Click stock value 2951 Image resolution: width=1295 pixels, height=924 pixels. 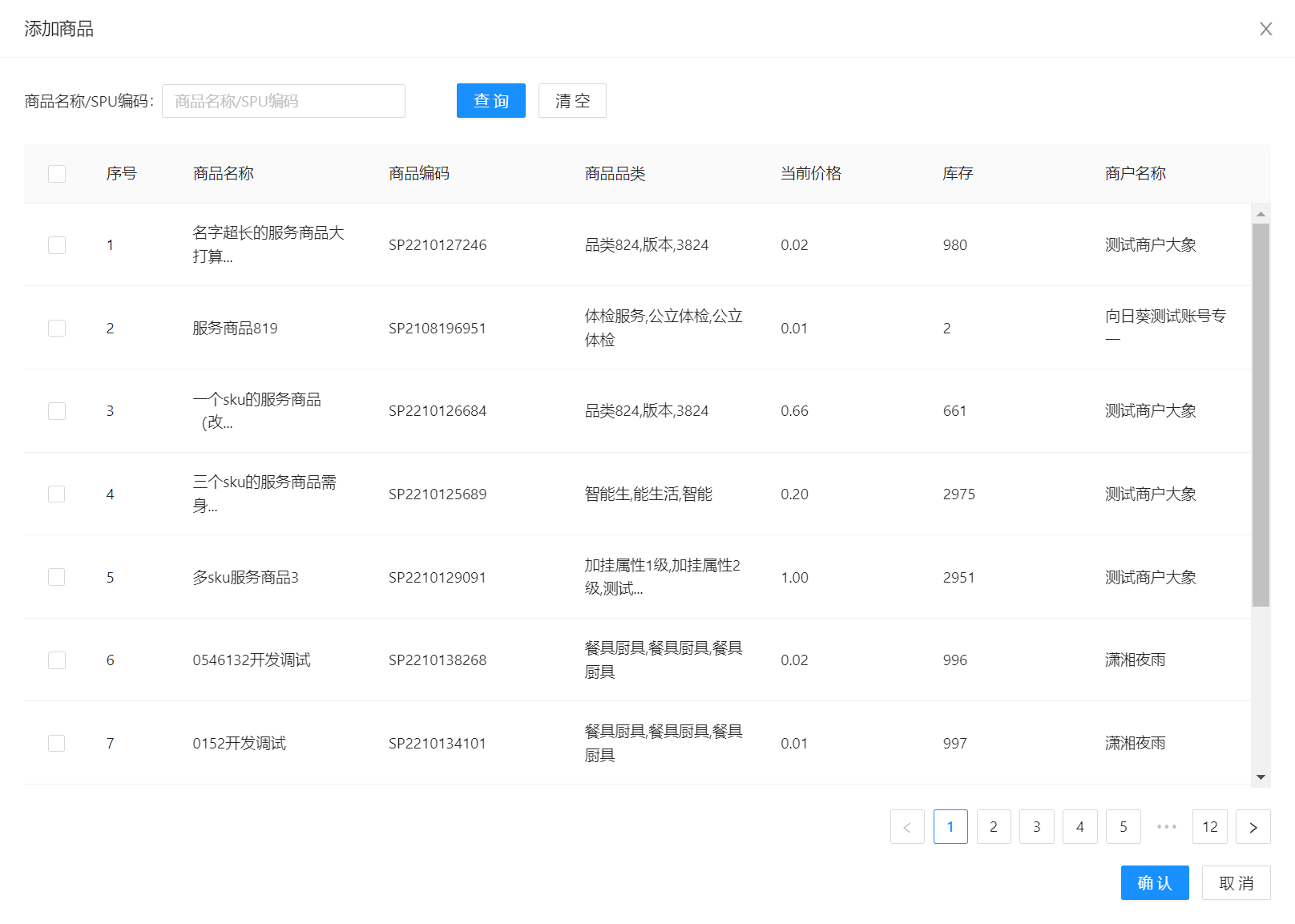[x=959, y=577]
